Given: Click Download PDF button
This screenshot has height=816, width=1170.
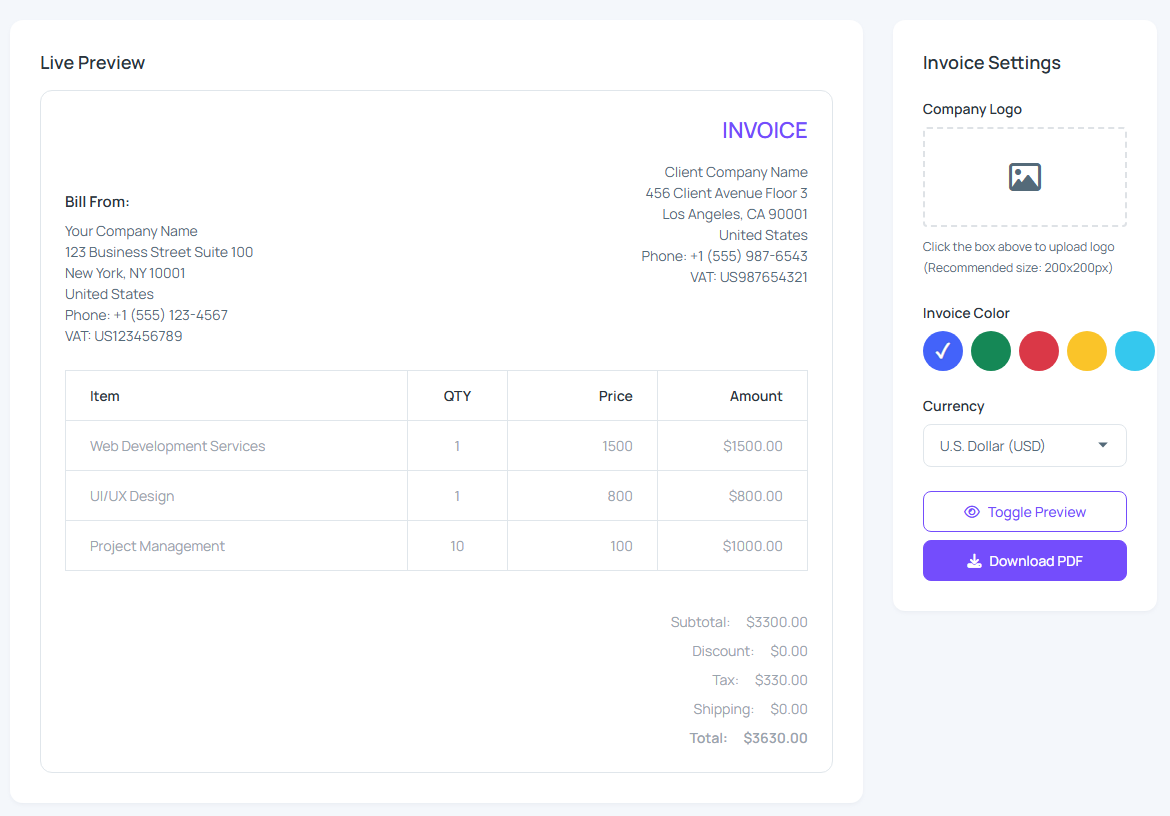Looking at the screenshot, I should coord(1024,560).
